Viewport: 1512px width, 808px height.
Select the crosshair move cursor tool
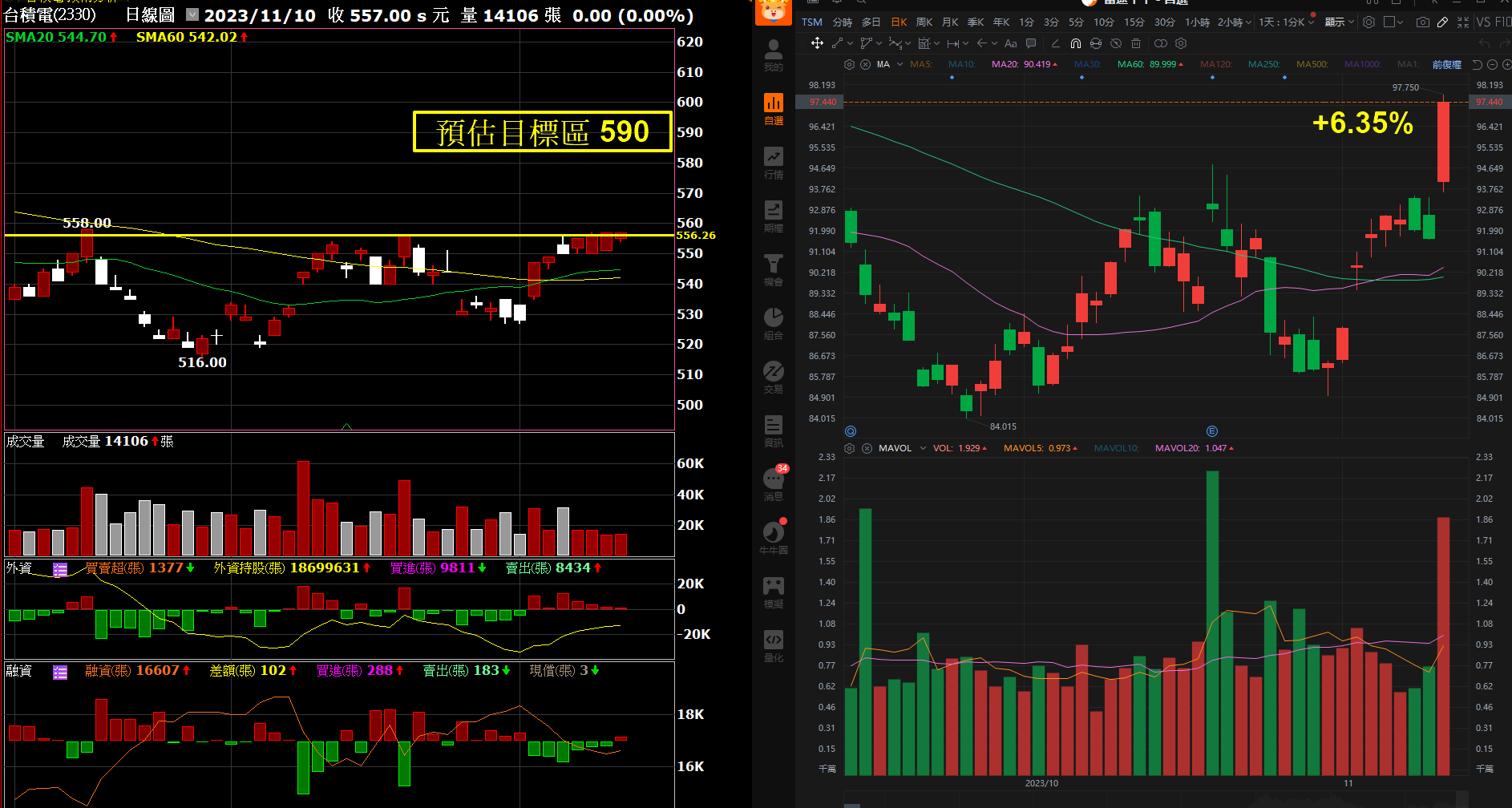click(817, 43)
